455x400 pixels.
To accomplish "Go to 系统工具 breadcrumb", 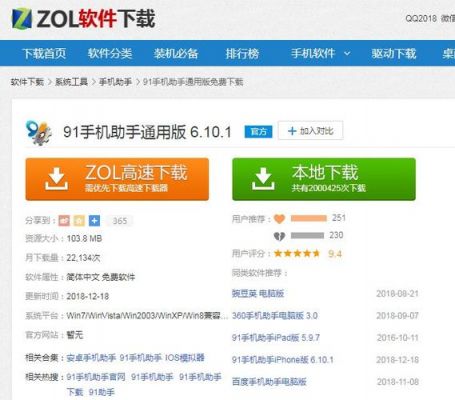I will (71, 82).
